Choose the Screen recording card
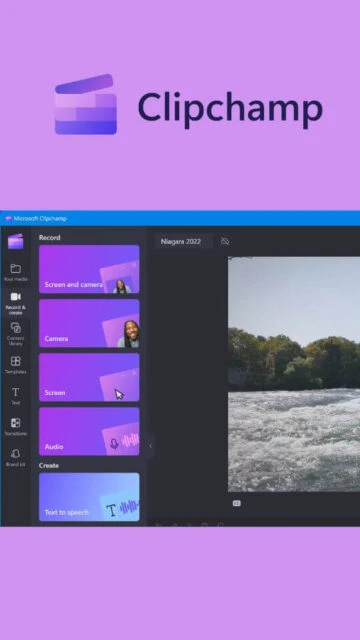The width and height of the screenshot is (360, 640). click(x=89, y=377)
